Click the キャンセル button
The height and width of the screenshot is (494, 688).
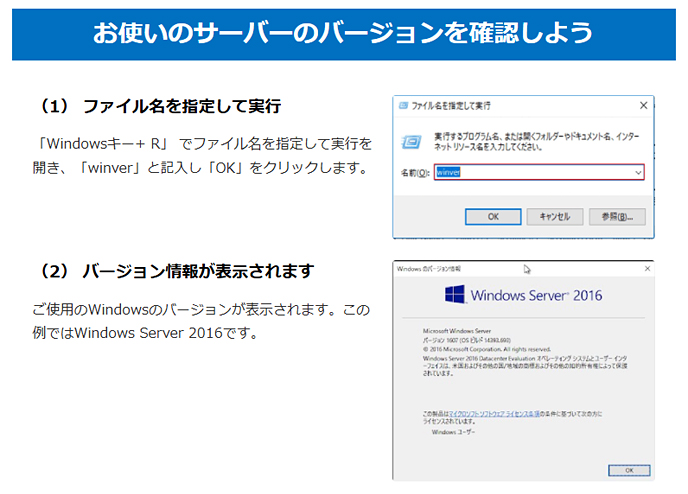[x=554, y=216]
